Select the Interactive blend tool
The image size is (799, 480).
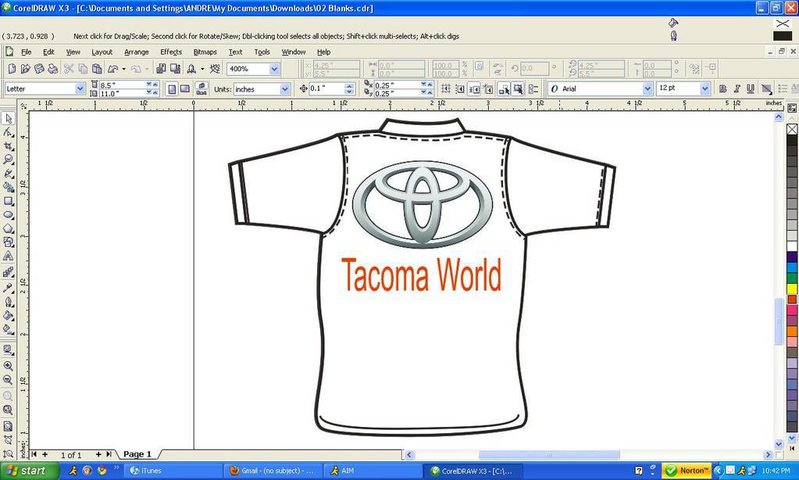[x=8, y=273]
